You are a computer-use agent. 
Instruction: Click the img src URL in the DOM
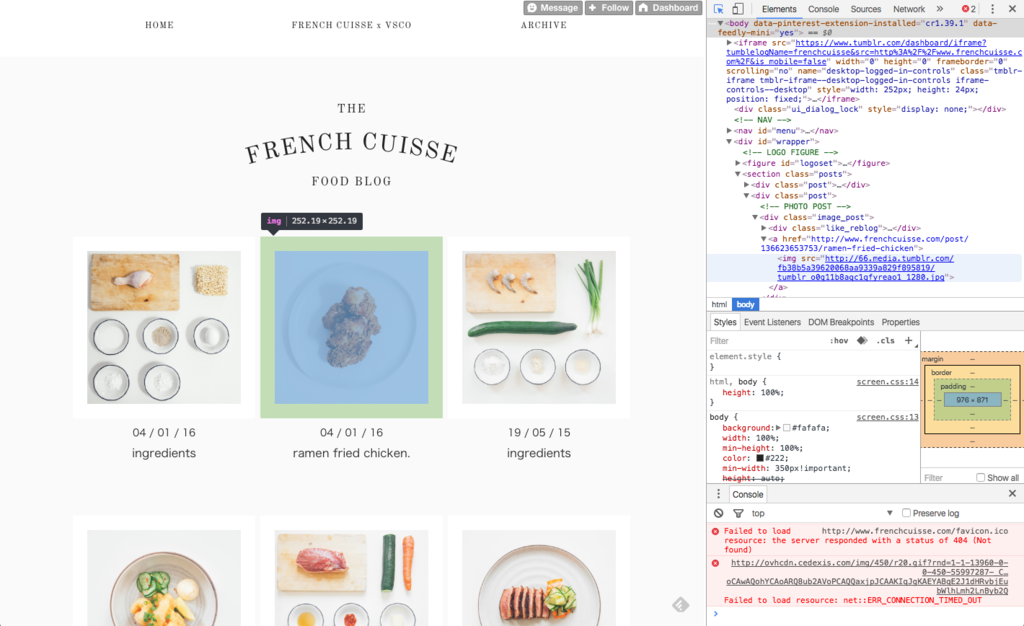pos(865,268)
